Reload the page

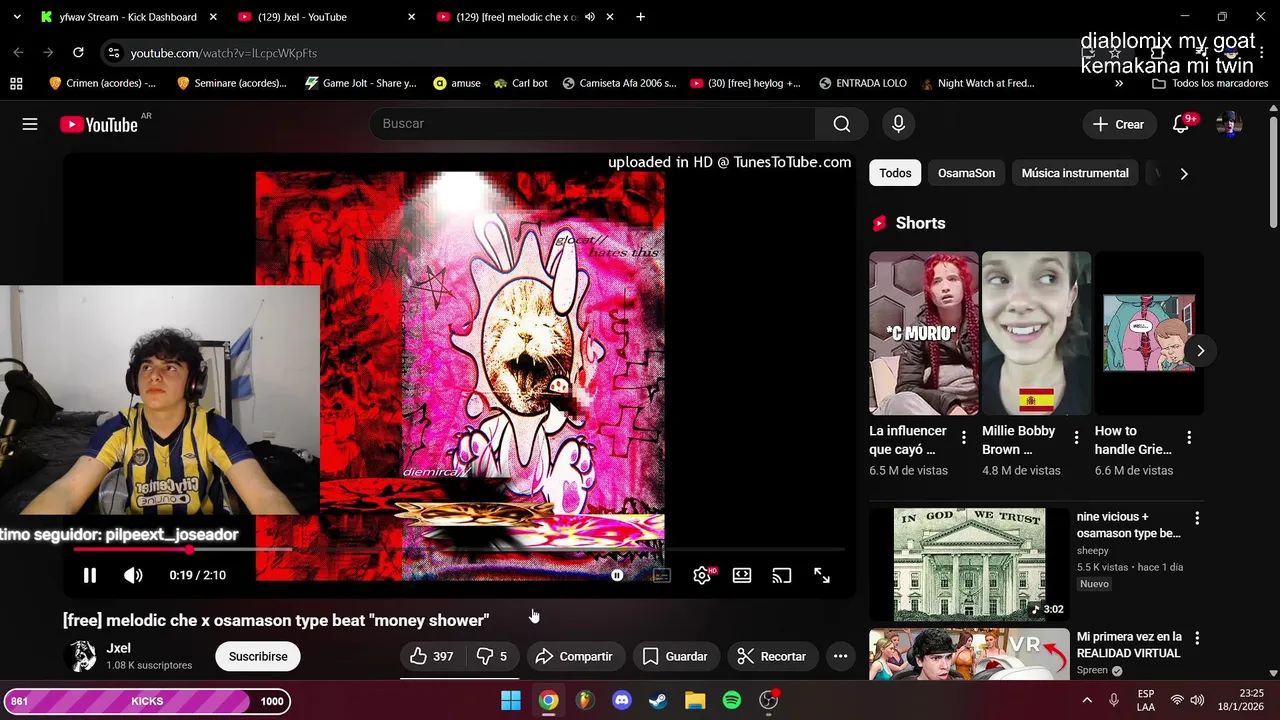[78, 53]
